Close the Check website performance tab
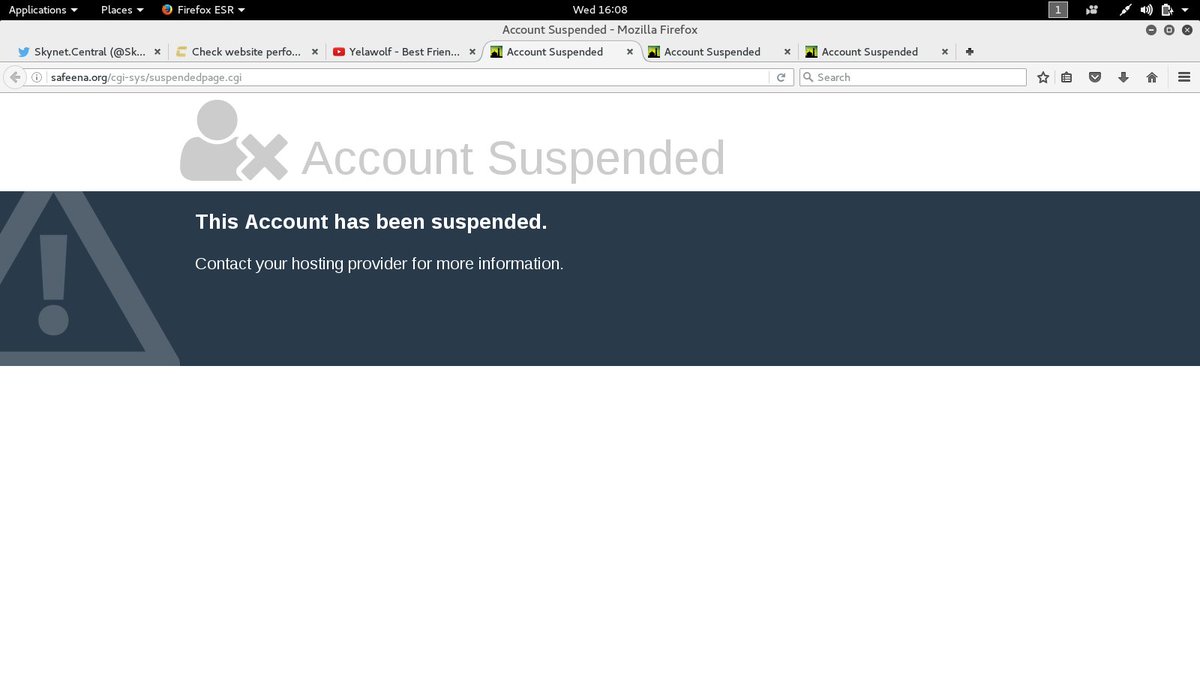1200x675 pixels. coord(315,51)
